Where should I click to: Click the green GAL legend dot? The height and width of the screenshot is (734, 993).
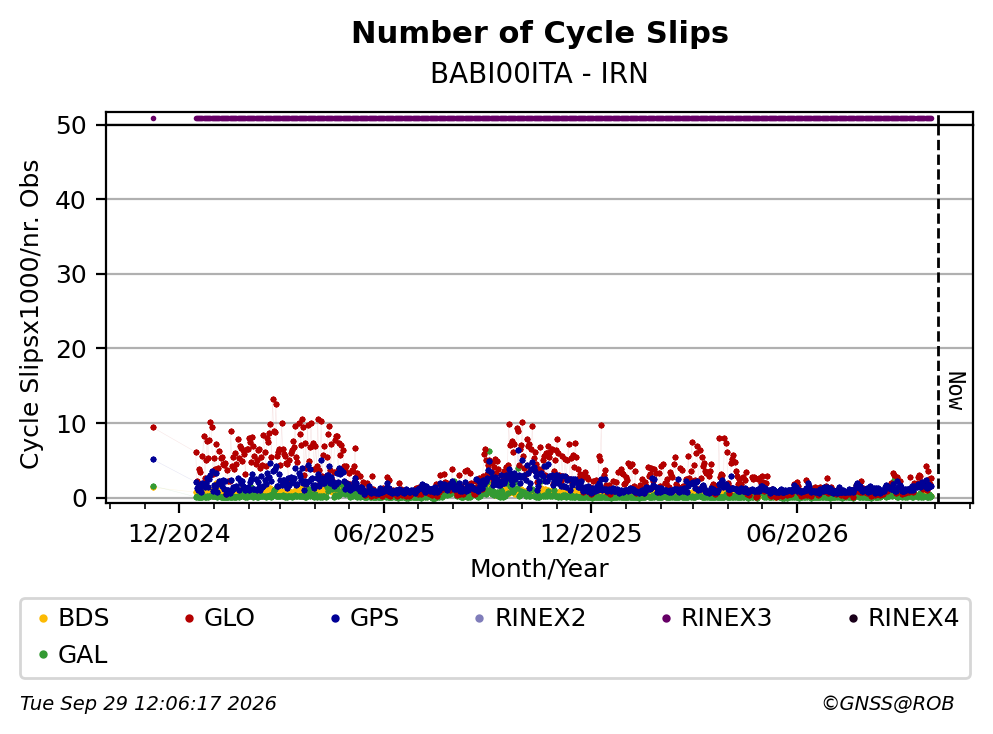pos(43,655)
